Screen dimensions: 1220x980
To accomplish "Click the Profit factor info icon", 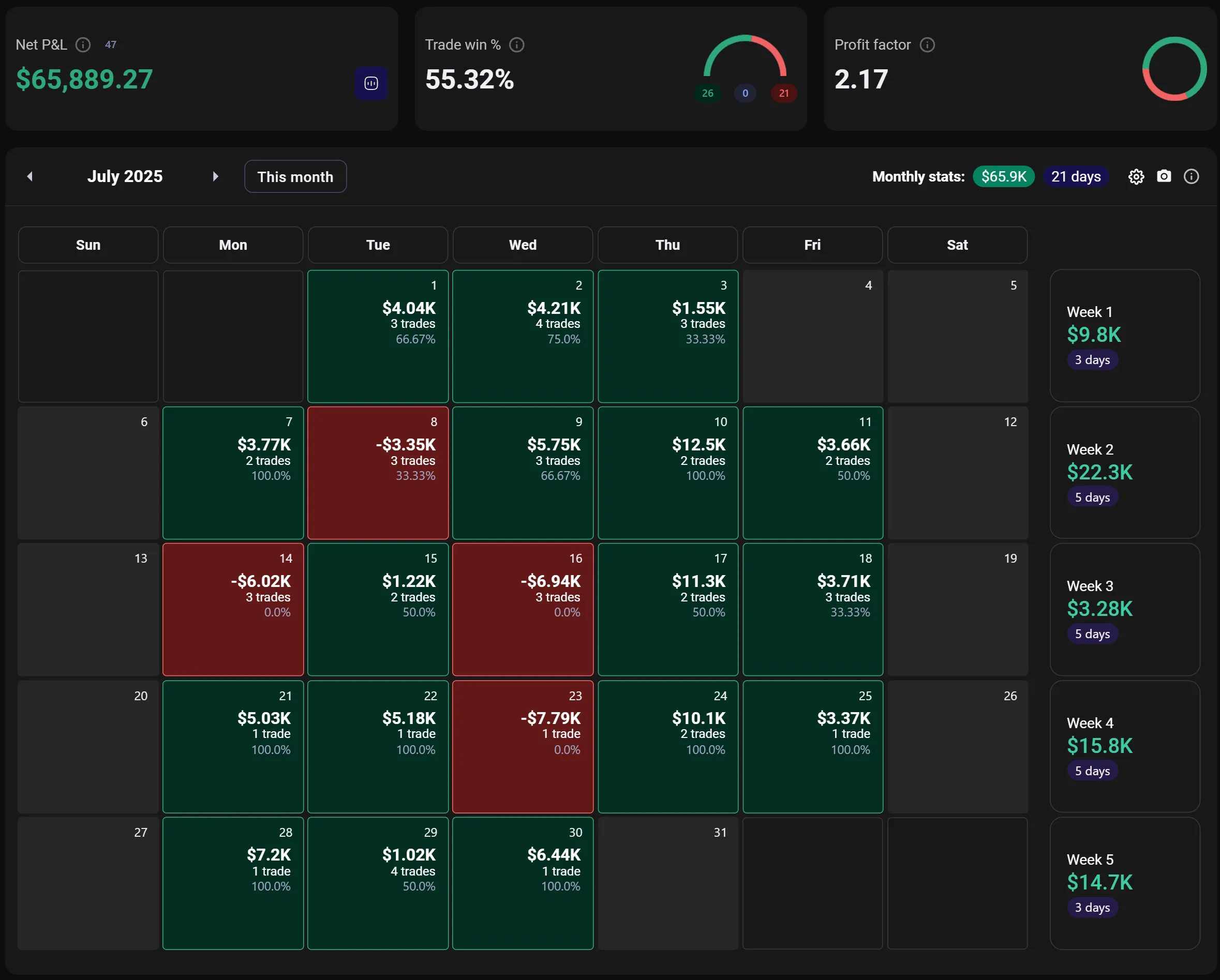I will 927,44.
